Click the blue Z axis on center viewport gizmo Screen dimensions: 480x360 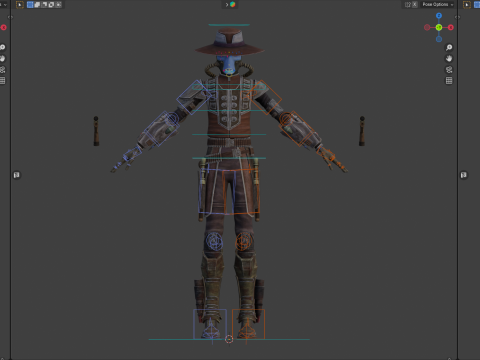[439, 16]
